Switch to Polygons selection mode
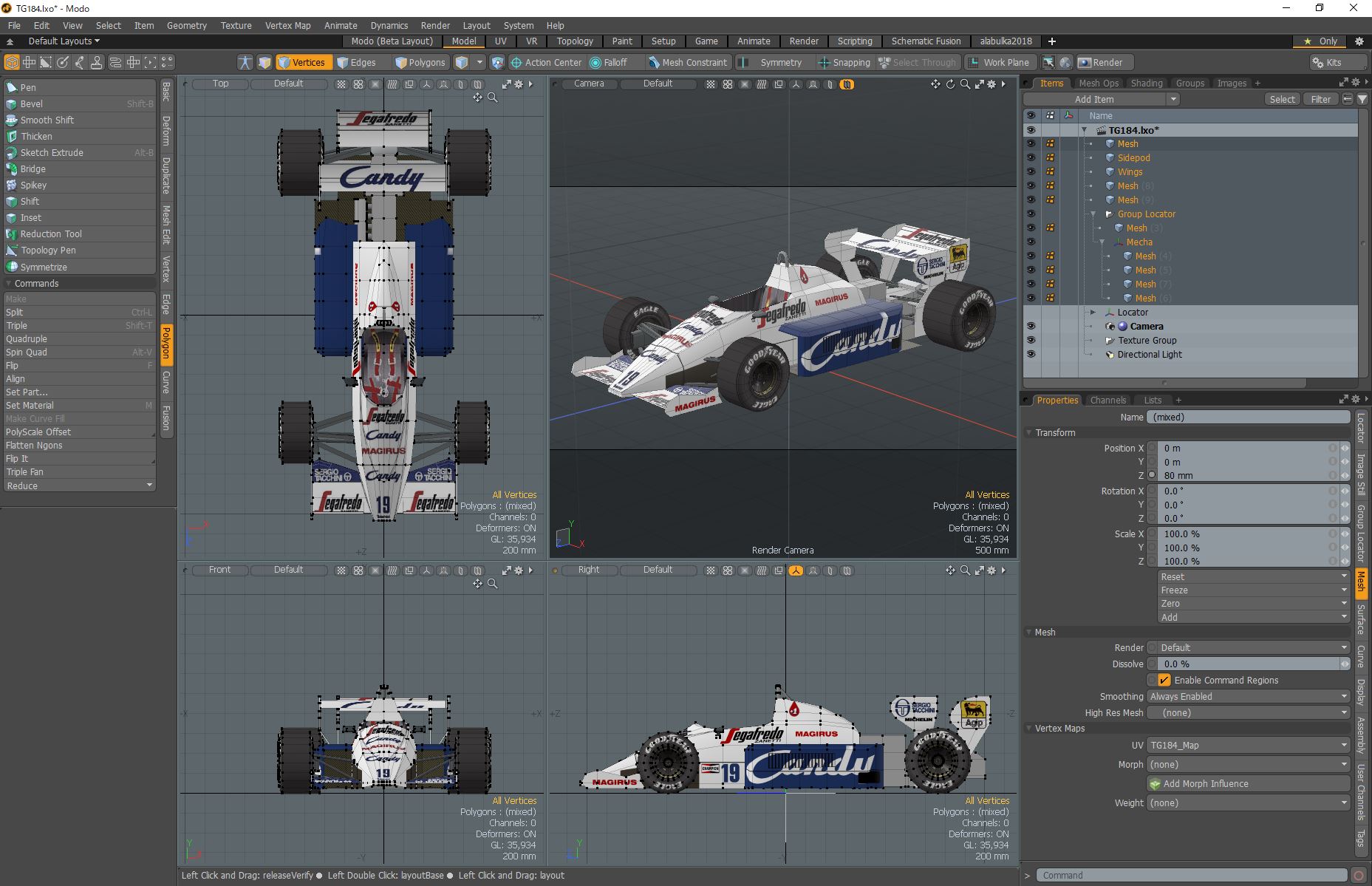 pos(420,62)
